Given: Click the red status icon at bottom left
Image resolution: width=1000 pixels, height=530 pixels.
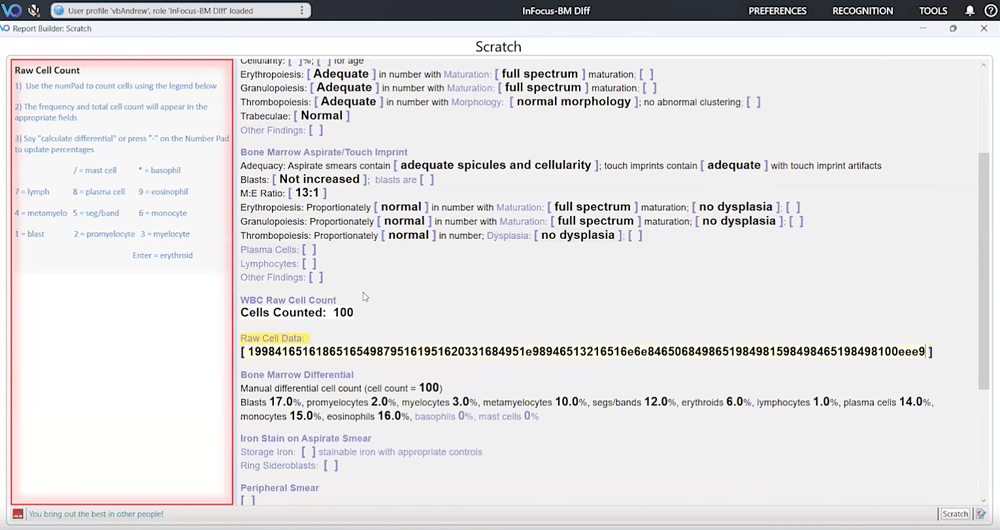Looking at the screenshot, I should [x=18, y=514].
